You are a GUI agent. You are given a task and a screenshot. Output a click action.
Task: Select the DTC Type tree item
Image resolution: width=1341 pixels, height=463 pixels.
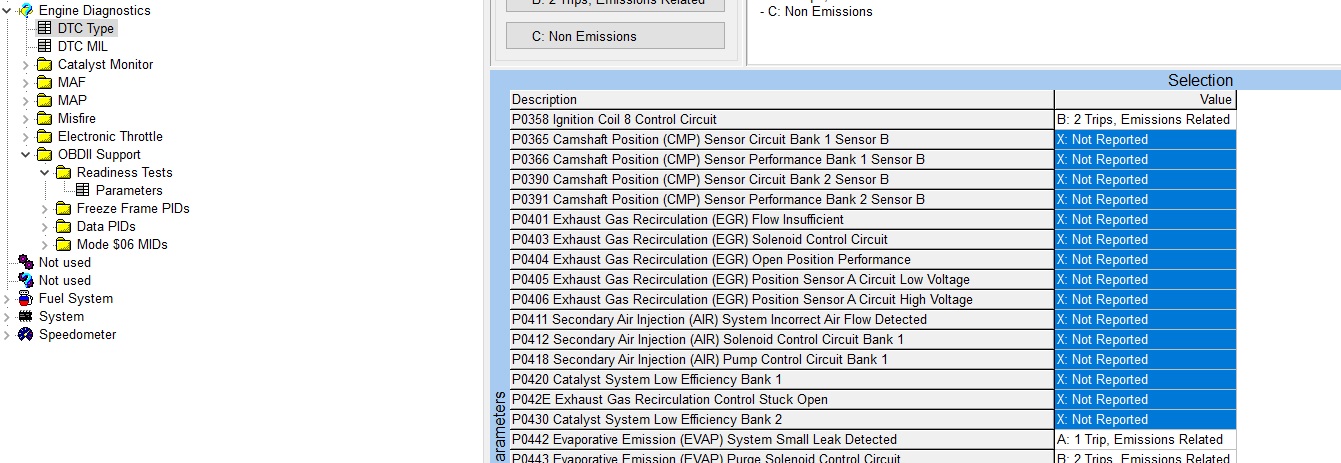(85, 28)
